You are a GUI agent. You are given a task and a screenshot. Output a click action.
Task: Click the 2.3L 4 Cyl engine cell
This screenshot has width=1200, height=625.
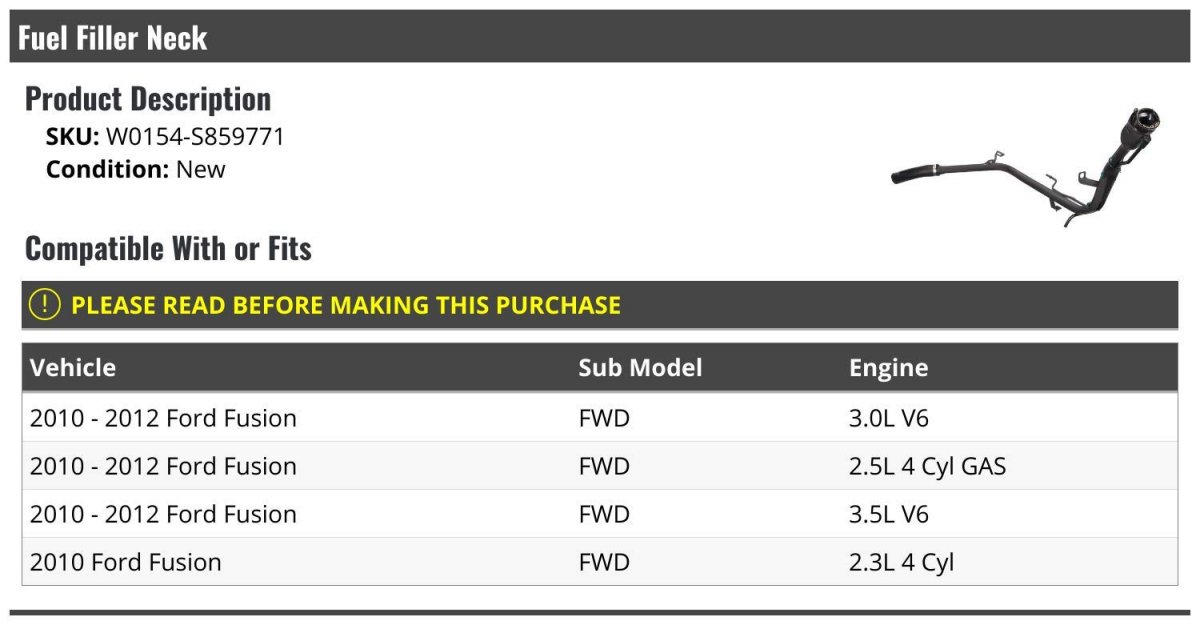901,562
